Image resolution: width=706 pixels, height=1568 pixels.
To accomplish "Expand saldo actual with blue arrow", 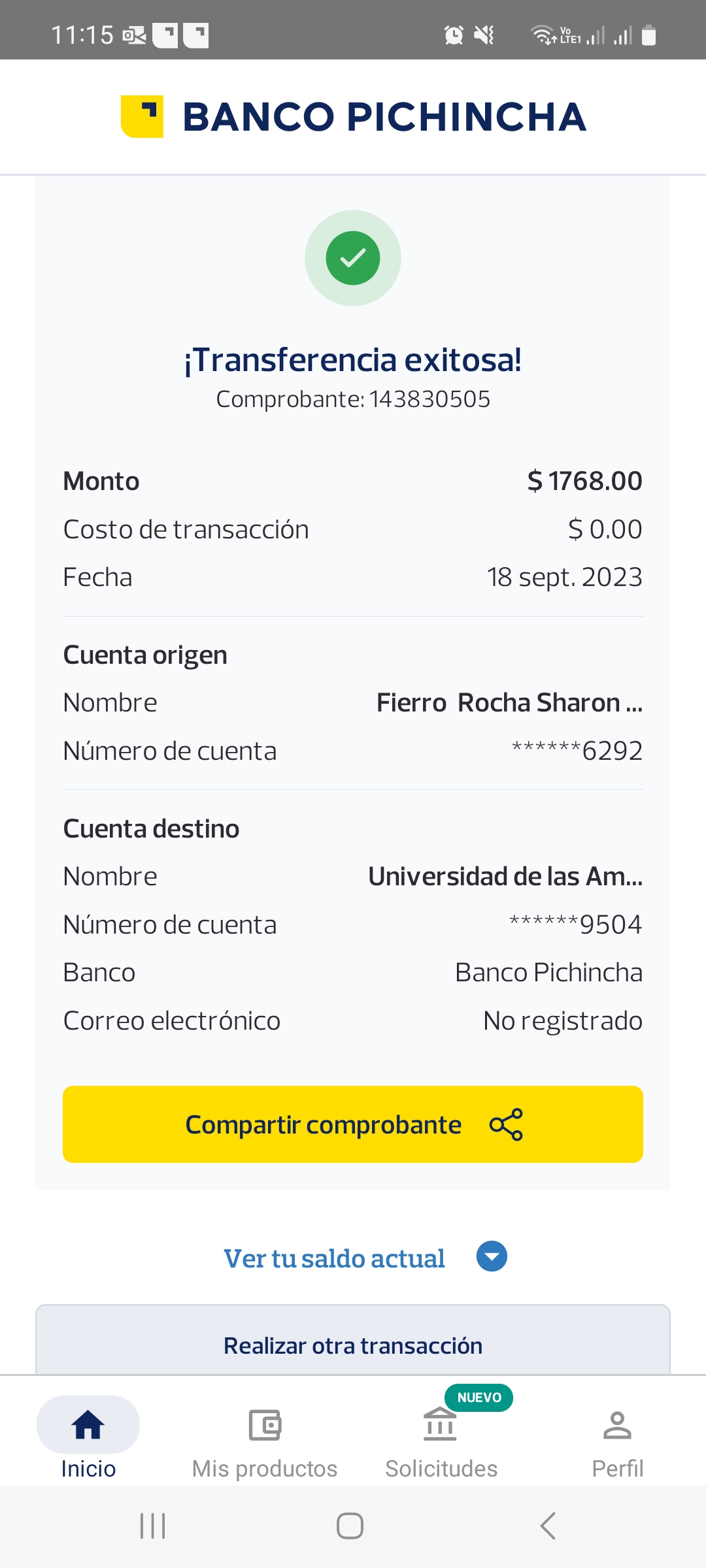I will coord(492,1256).
